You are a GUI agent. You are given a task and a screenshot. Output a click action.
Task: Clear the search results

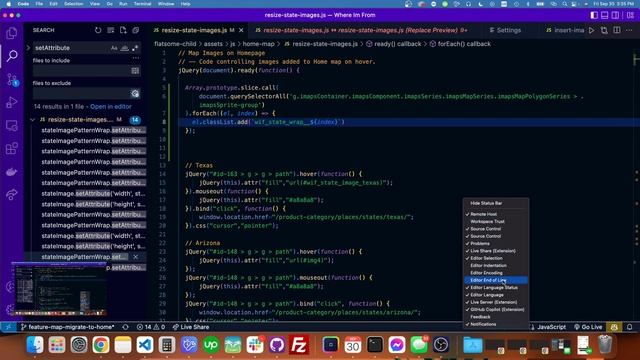[x=111, y=30]
